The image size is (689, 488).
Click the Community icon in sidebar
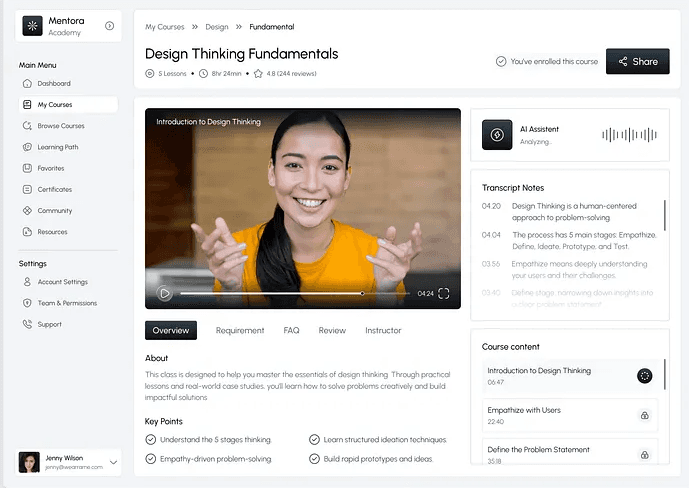(27, 210)
